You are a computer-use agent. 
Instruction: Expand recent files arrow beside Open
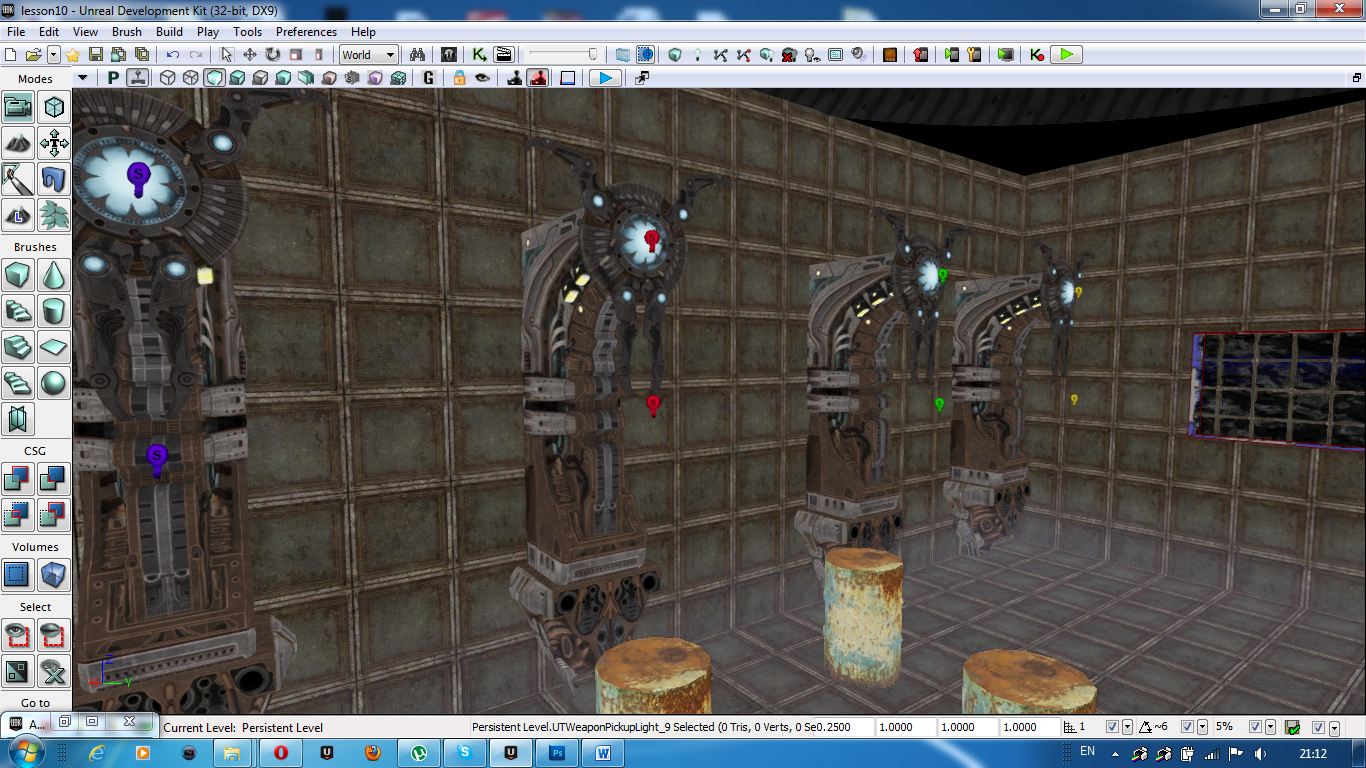click(54, 55)
